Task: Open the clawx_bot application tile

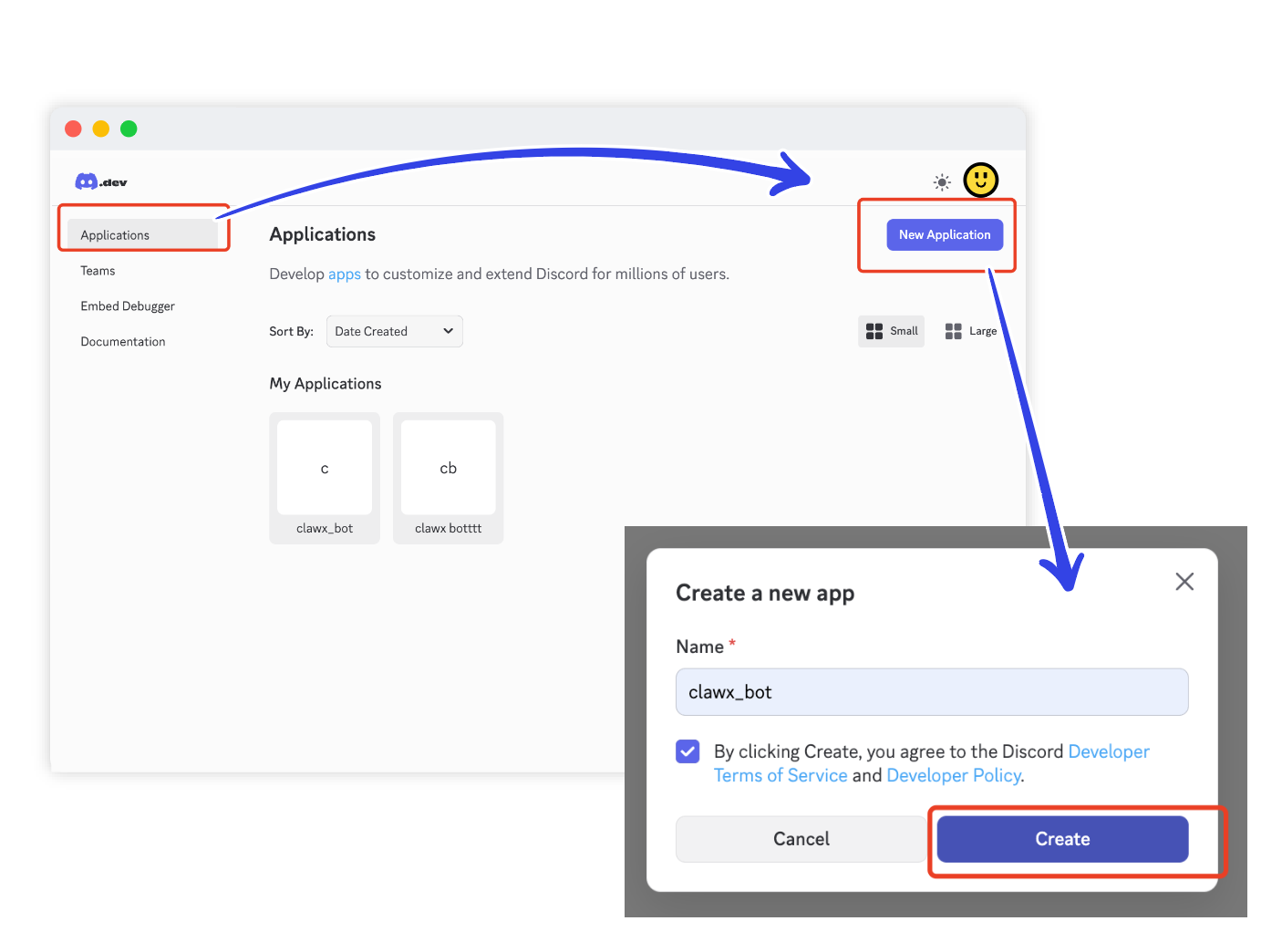Action: (325, 478)
